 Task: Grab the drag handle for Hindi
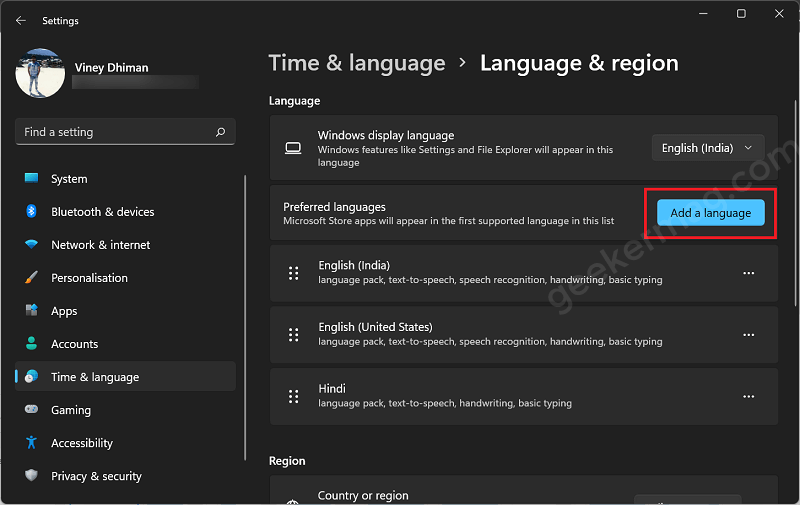pyautogui.click(x=293, y=396)
